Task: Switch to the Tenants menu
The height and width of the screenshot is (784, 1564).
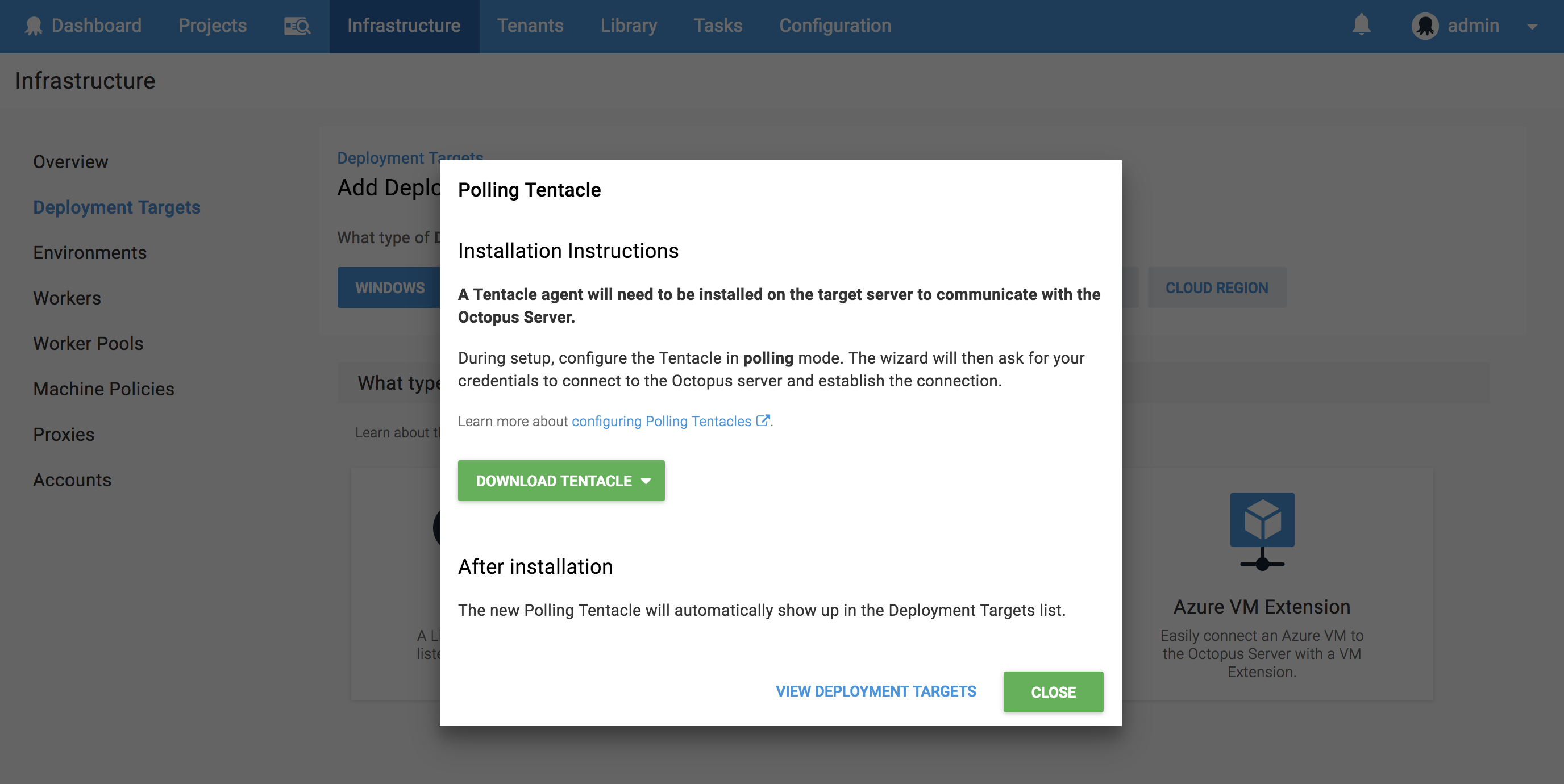Action: click(x=530, y=26)
